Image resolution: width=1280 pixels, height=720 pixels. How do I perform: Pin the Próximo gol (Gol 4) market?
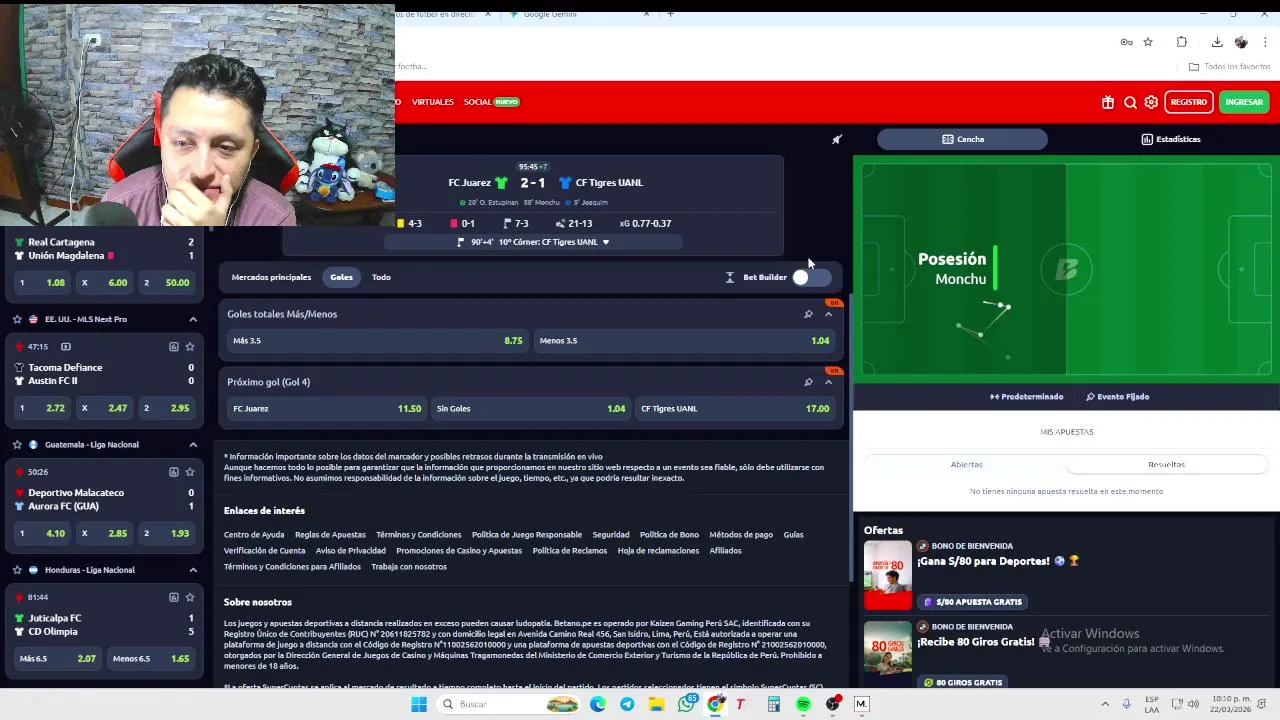click(x=808, y=382)
